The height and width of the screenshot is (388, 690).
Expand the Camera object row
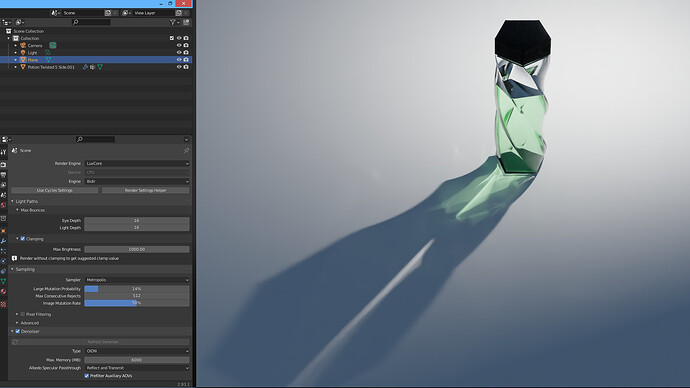tap(16, 45)
